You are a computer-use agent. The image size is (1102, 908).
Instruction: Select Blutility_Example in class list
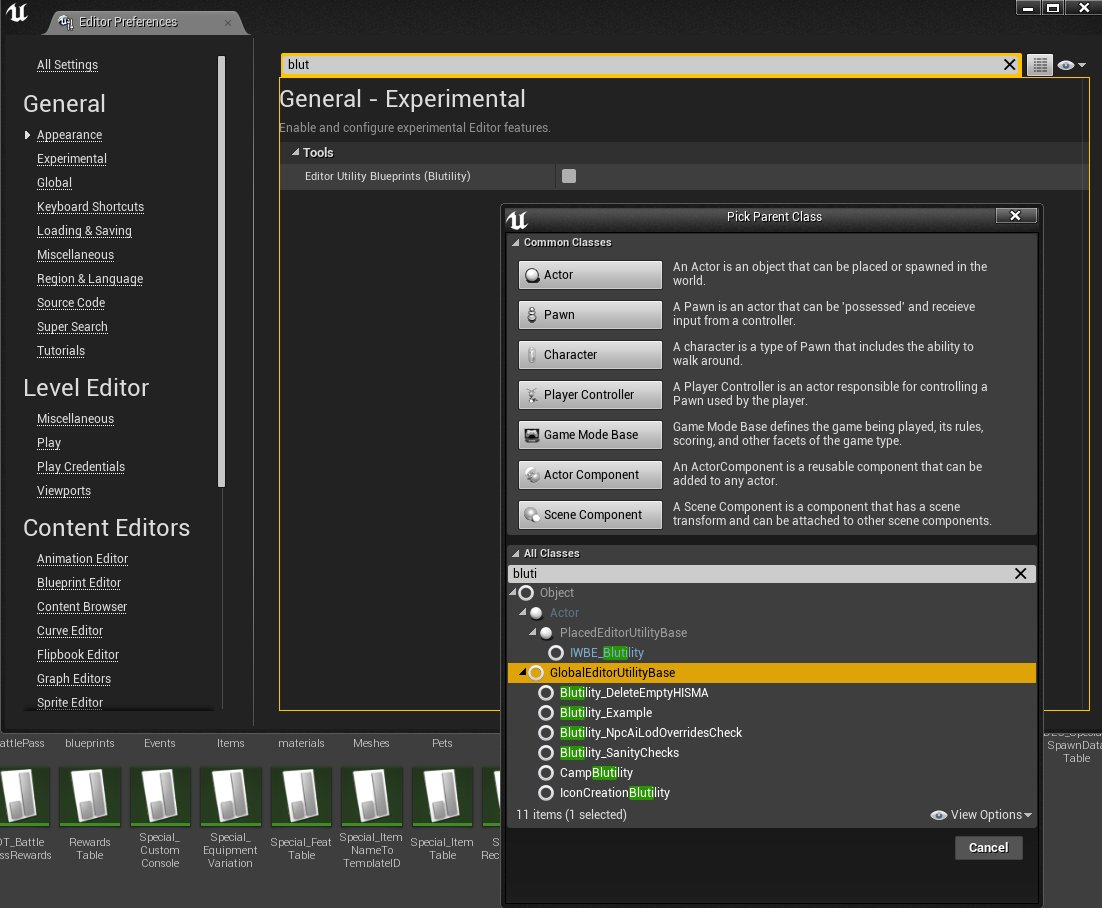pos(605,713)
